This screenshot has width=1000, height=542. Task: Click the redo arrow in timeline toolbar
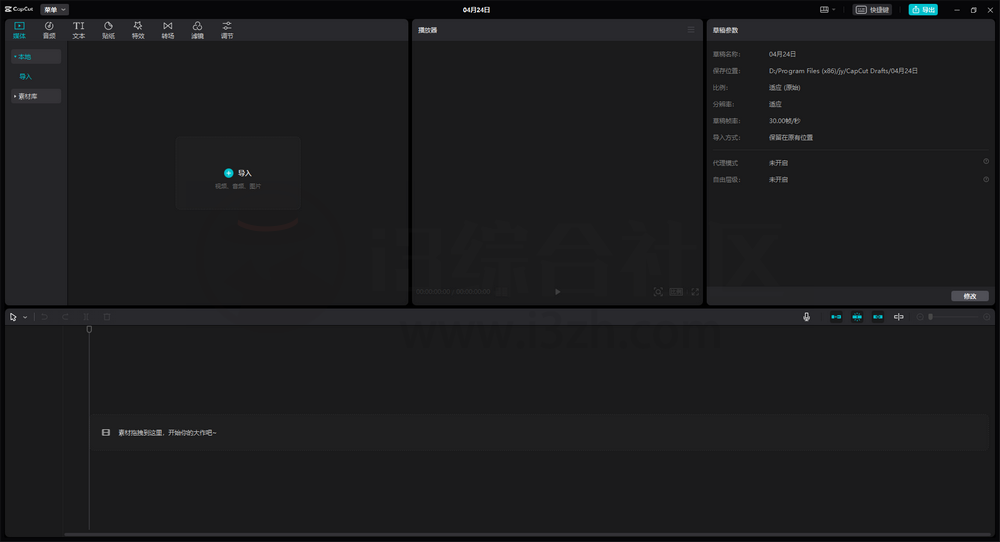tap(65, 317)
